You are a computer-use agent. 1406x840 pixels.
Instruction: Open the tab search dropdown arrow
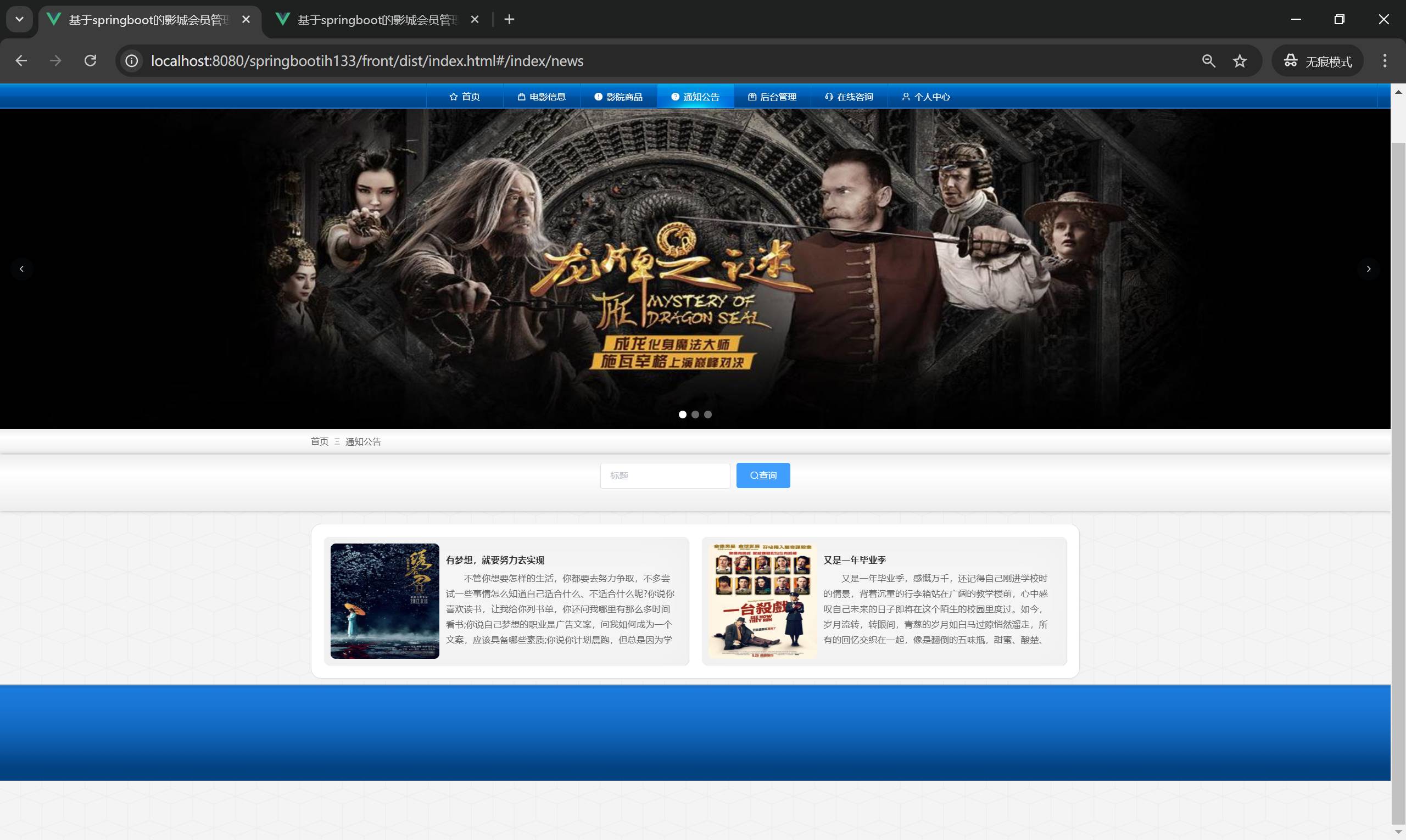pyautogui.click(x=19, y=19)
